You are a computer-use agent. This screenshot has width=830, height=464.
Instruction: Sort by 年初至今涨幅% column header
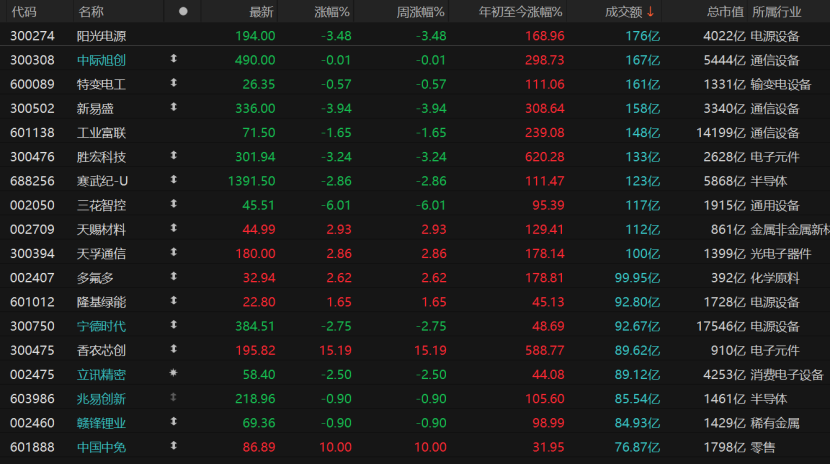[520, 12]
